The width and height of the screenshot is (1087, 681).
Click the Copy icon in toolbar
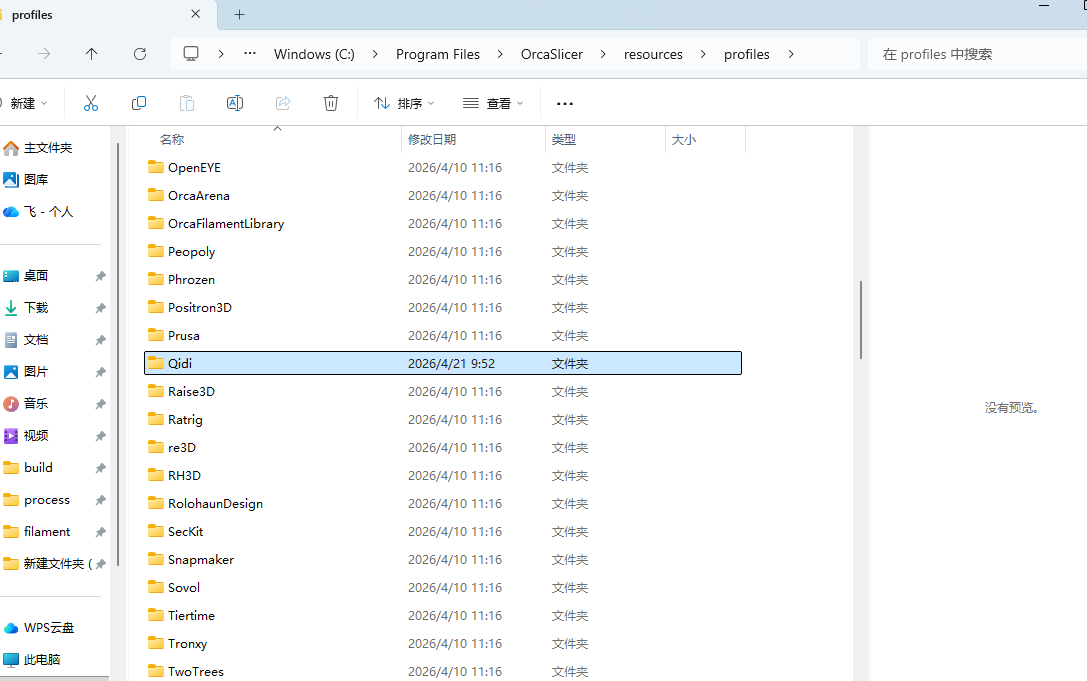pyautogui.click(x=139, y=103)
